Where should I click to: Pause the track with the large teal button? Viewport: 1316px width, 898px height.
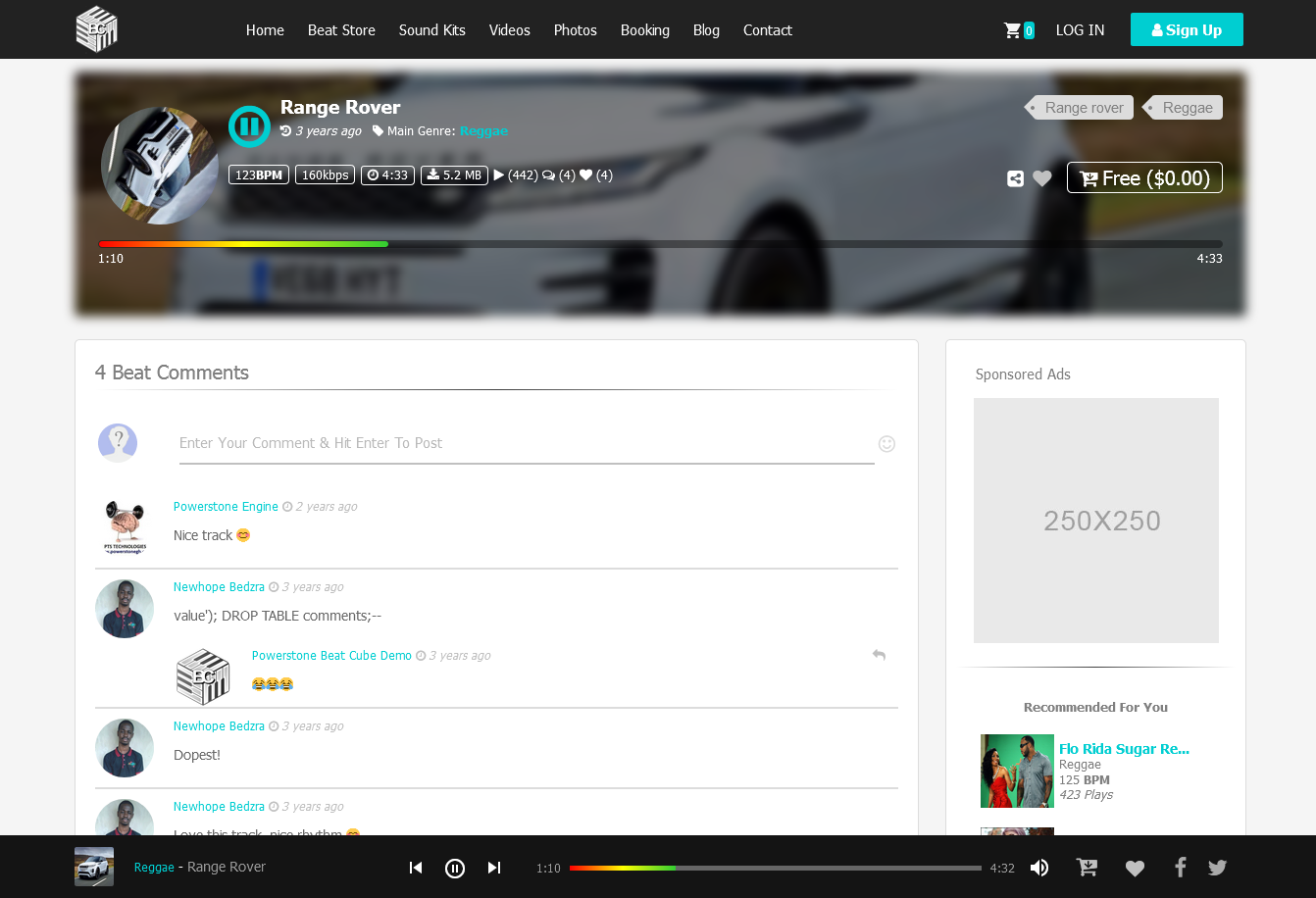point(249,126)
